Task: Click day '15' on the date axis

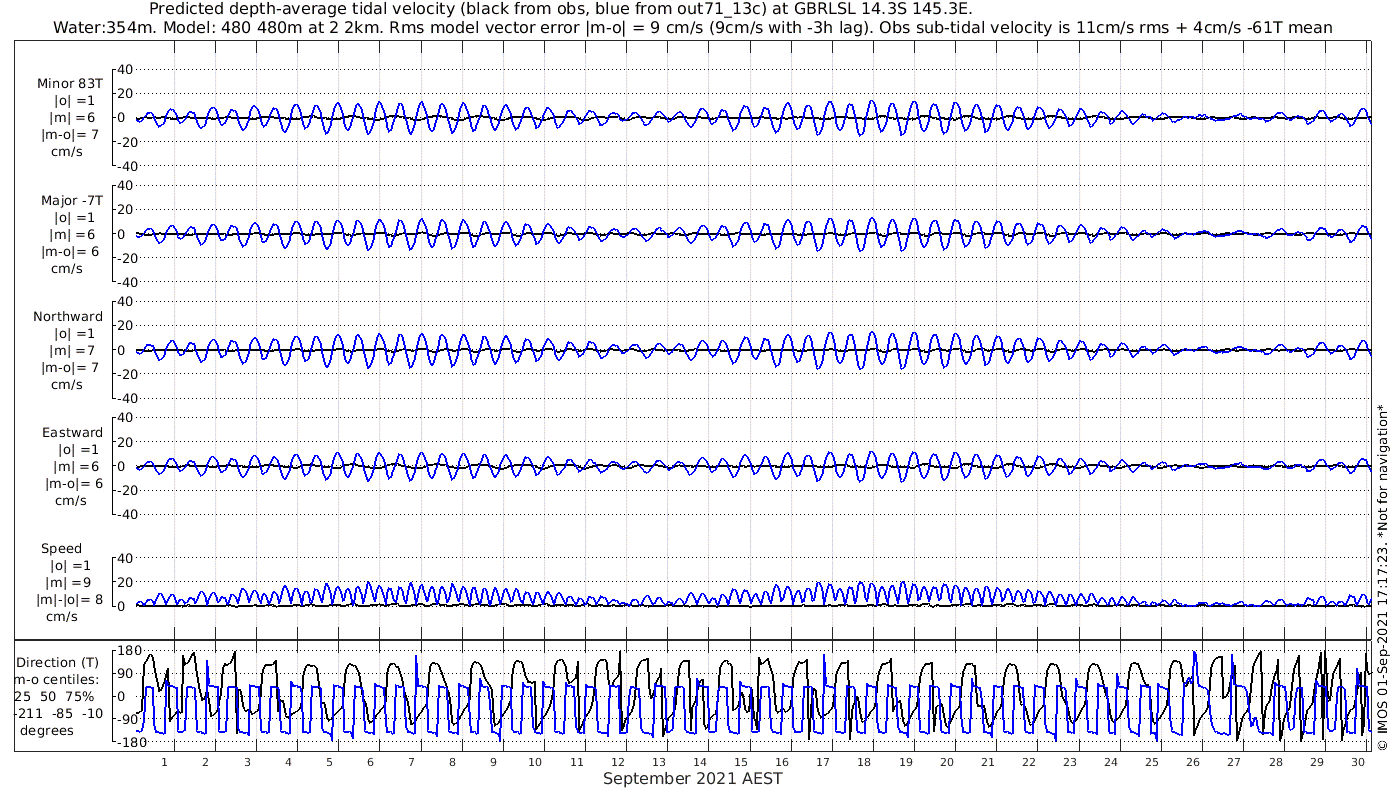Action: click(x=740, y=762)
